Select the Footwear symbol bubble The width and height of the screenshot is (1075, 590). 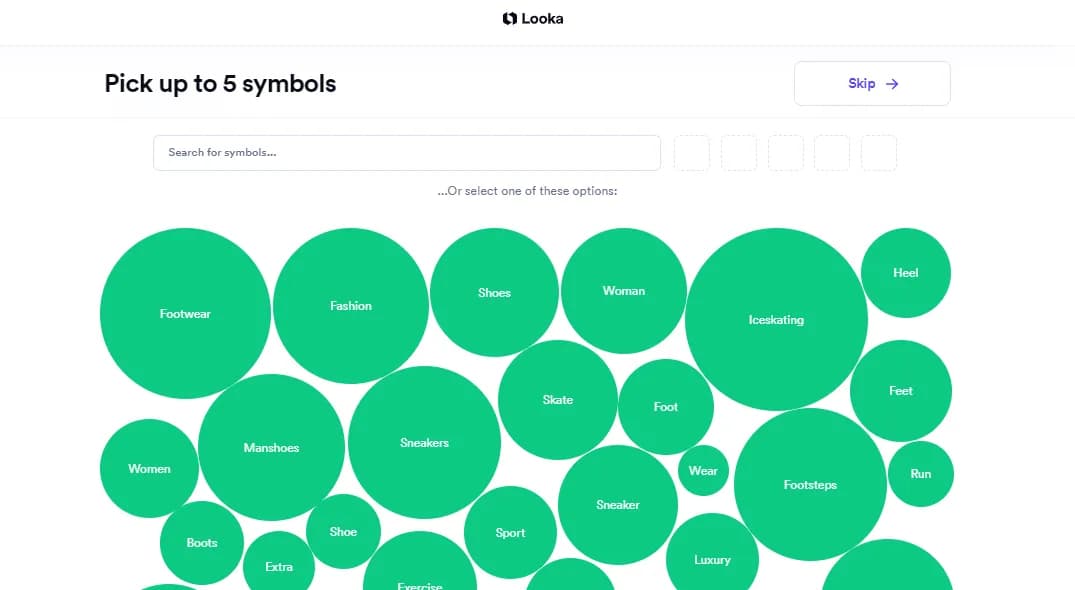pyautogui.click(x=185, y=313)
